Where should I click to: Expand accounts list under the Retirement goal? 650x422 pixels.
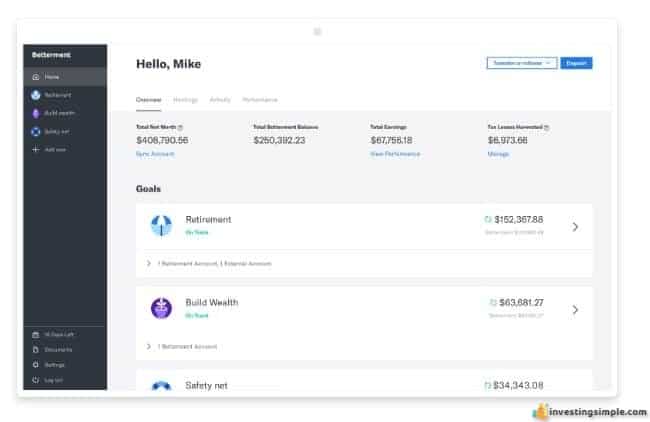(x=148, y=263)
